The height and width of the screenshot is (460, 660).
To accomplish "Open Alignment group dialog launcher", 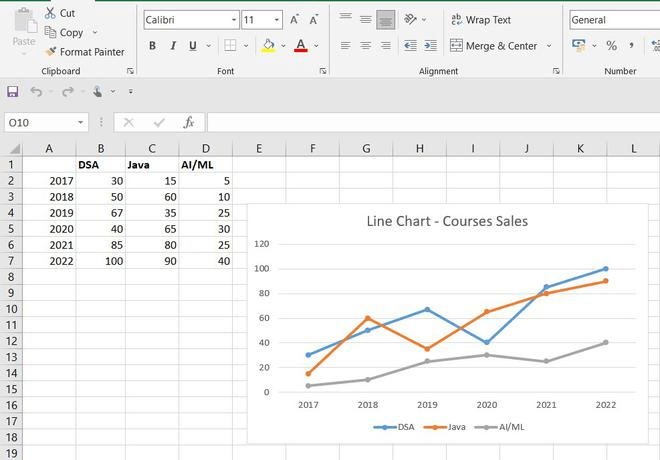I will 556,71.
